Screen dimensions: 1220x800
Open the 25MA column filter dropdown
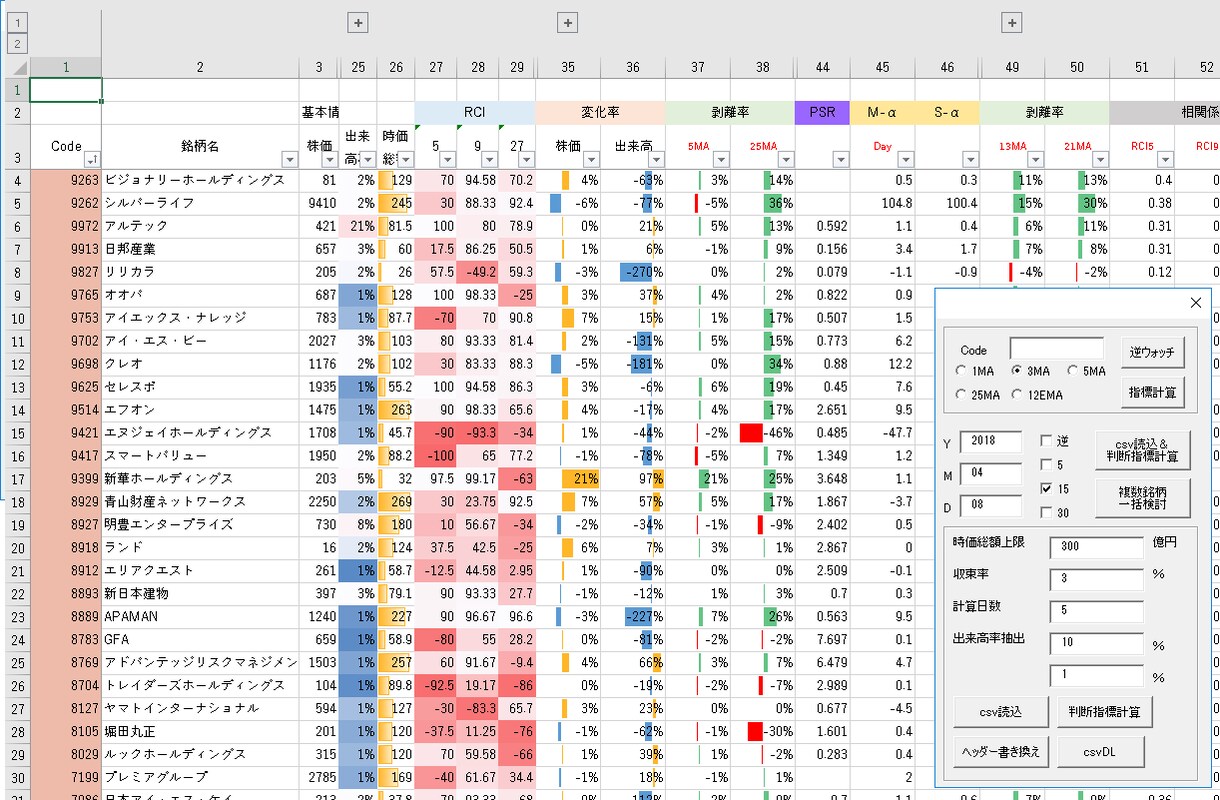pyautogui.click(x=786, y=160)
